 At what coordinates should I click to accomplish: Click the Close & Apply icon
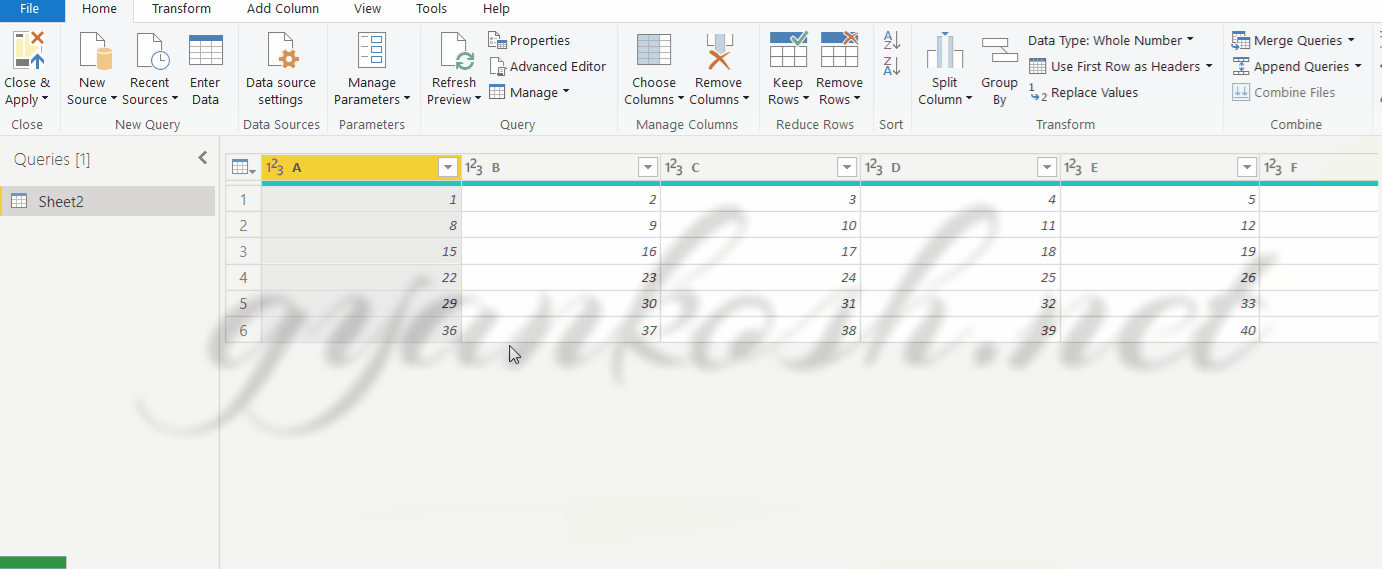[x=28, y=51]
